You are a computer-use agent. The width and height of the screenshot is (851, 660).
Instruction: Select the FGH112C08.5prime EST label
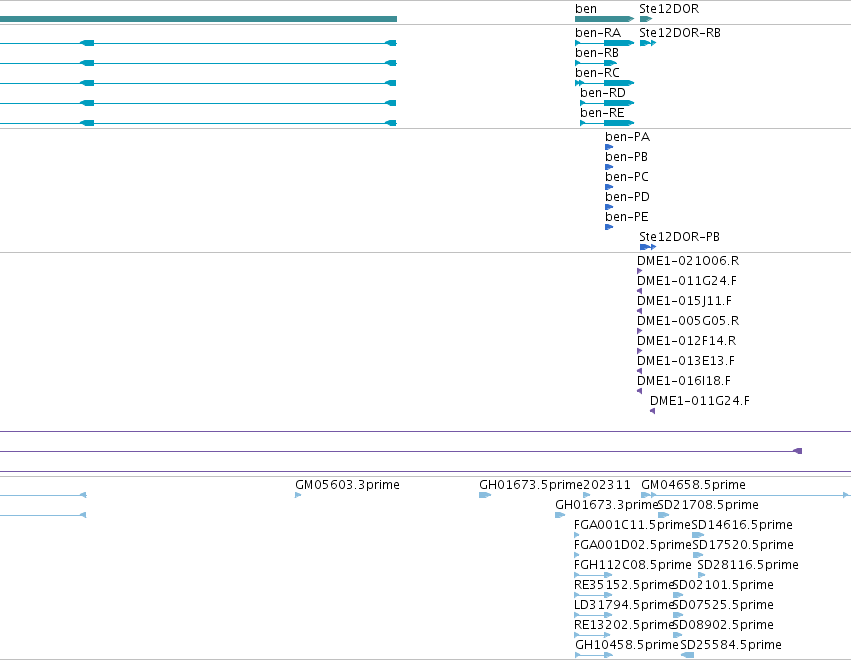(x=633, y=566)
